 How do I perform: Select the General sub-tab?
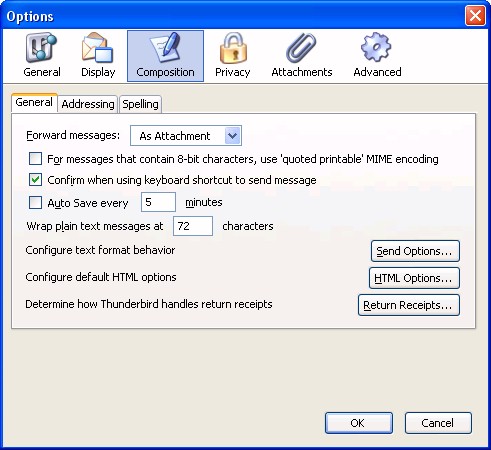(34, 102)
